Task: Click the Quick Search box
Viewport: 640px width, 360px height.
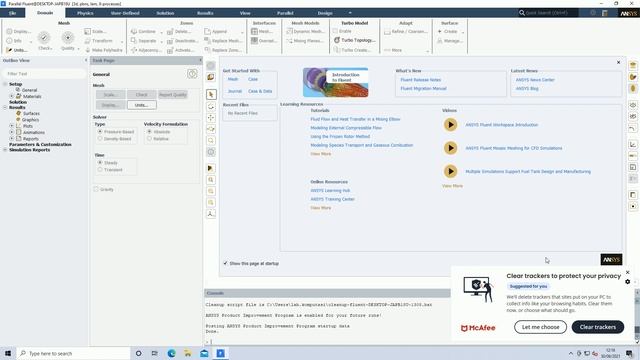Action: 548,13
